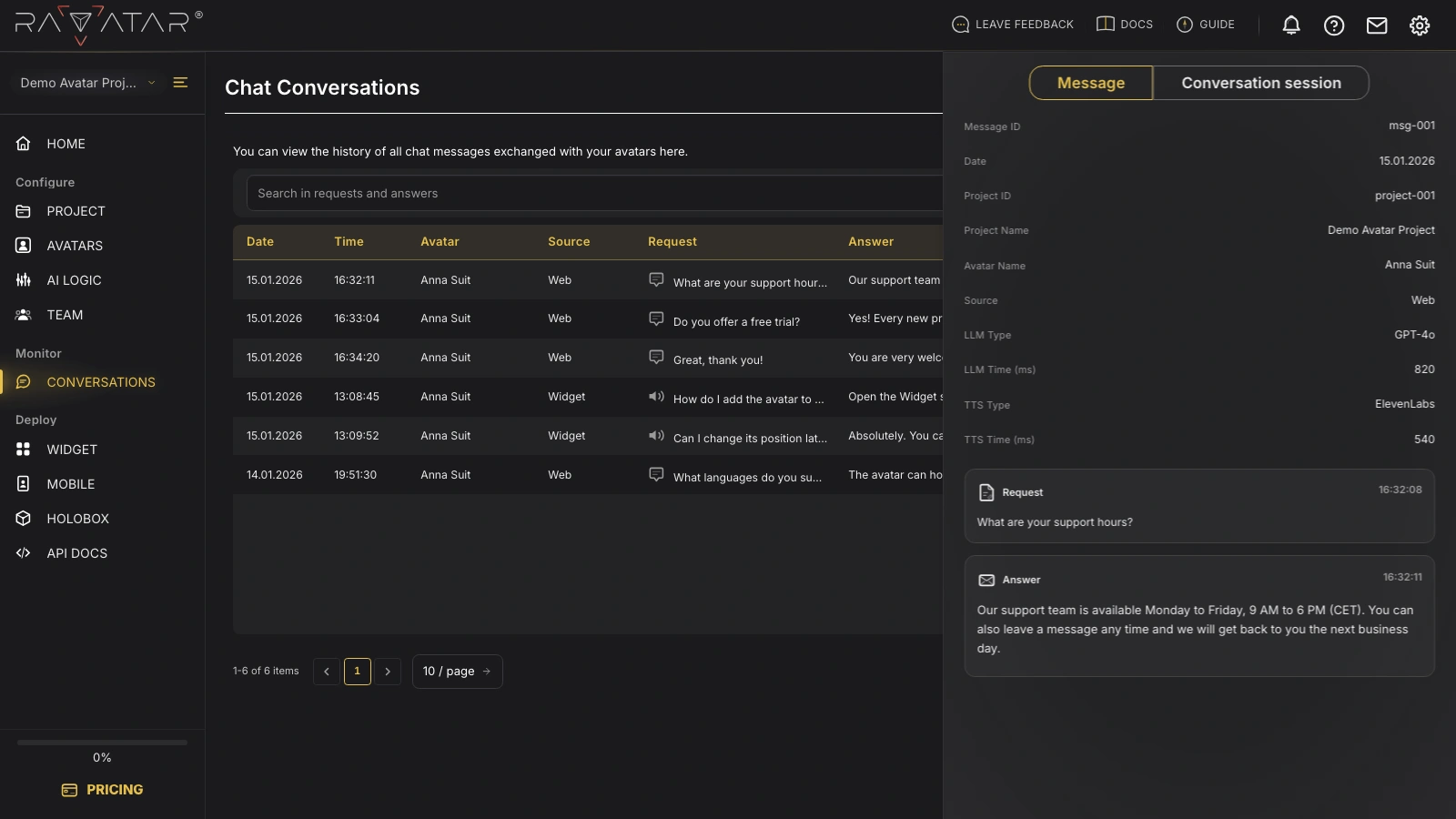Click speaker icon for change position request
This screenshot has width=1456, height=819.
656,435
